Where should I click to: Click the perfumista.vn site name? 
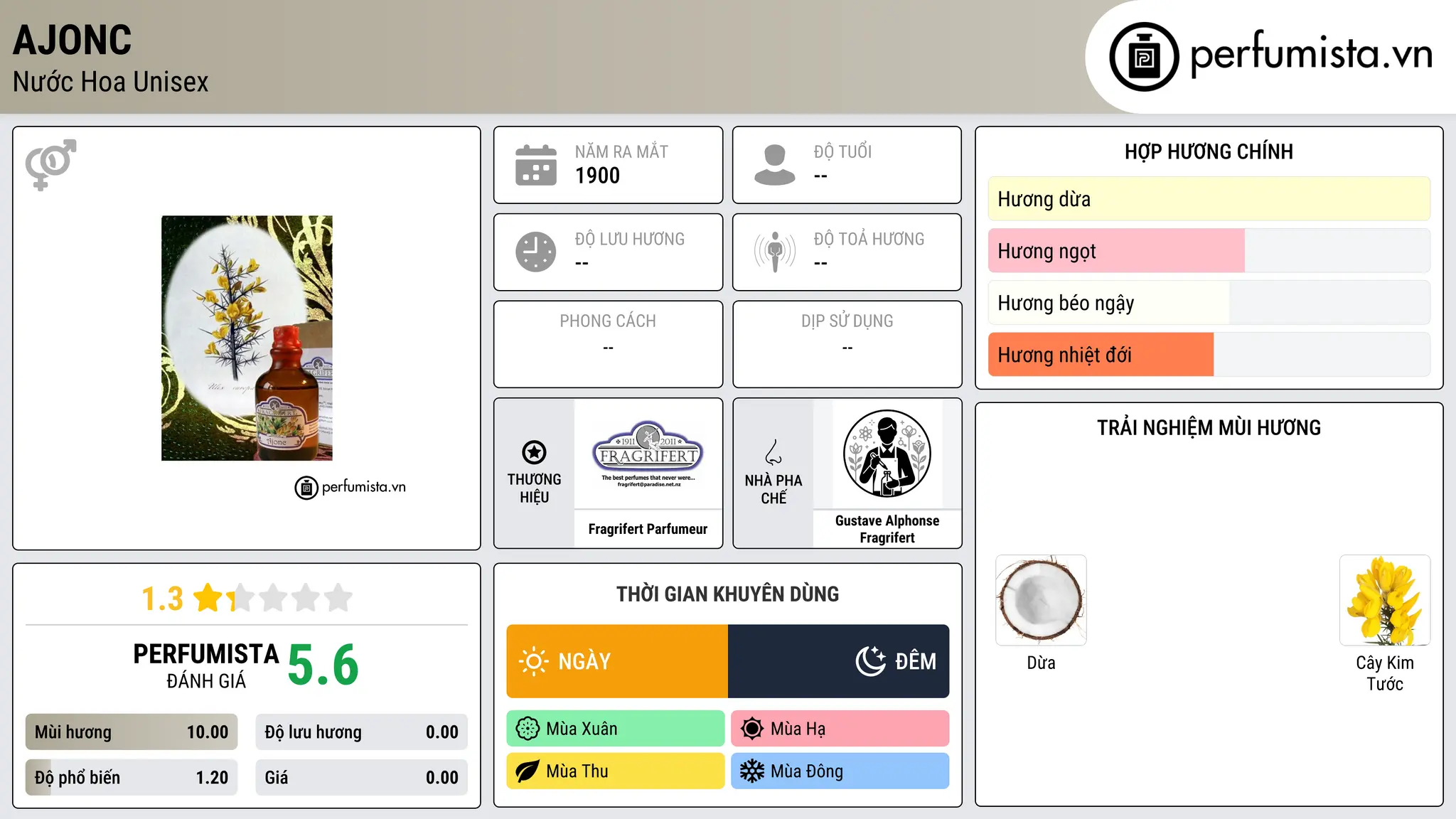(1311, 54)
